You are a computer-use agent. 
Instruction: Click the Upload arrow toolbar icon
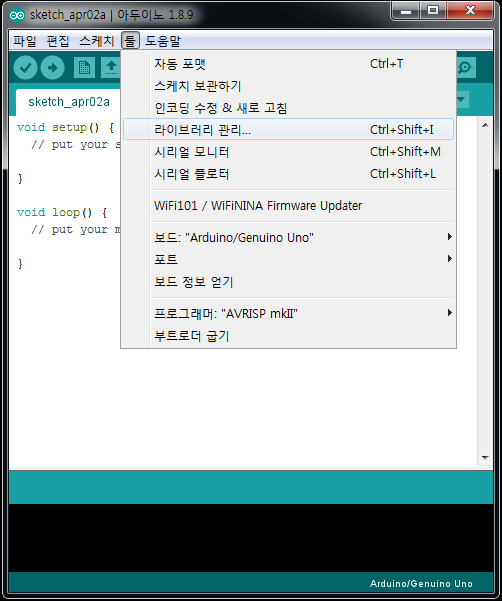coord(52,68)
